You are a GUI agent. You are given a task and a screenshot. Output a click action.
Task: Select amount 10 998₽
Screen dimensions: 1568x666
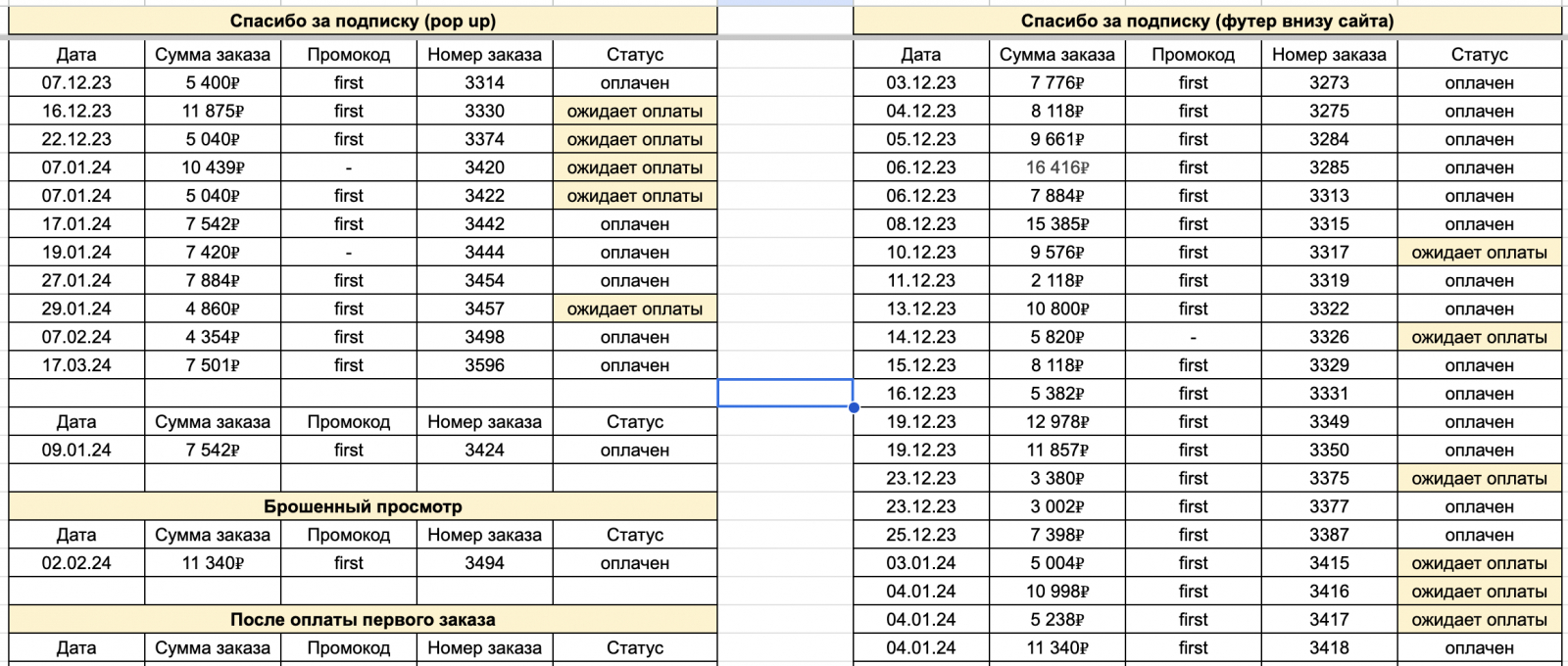pyautogui.click(x=1057, y=592)
